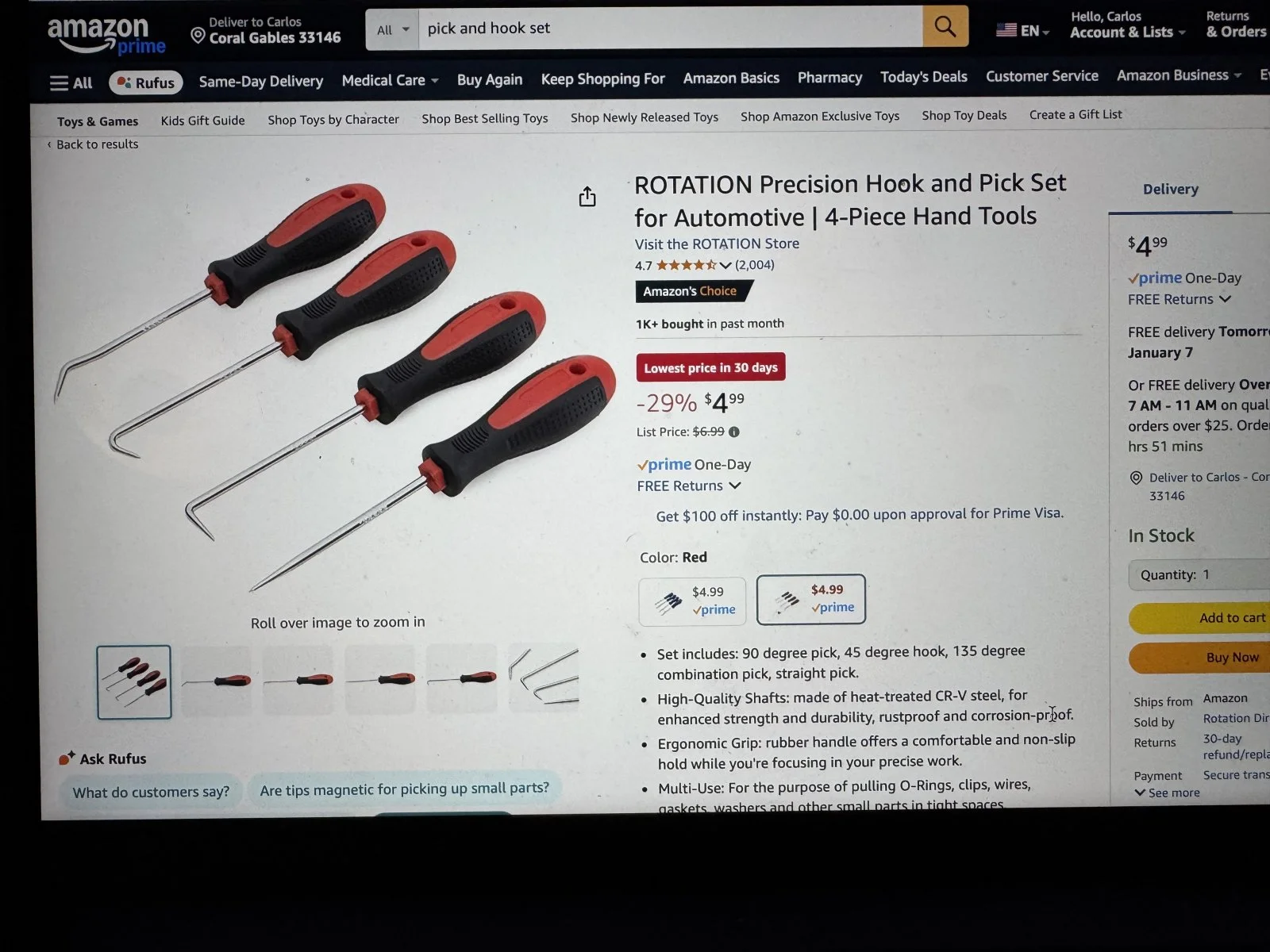The image size is (1270, 952).
Task: Click the share icon above product image
Action: (587, 197)
